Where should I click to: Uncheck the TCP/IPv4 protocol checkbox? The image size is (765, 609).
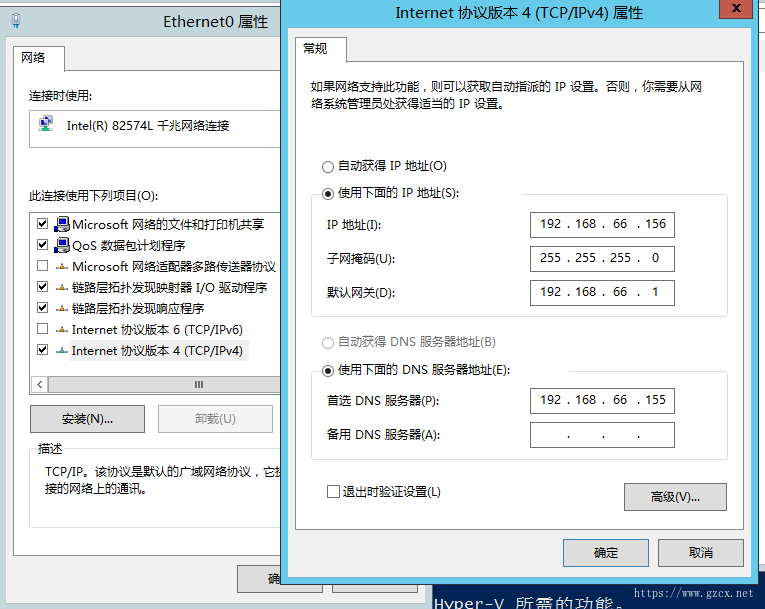(x=42, y=349)
